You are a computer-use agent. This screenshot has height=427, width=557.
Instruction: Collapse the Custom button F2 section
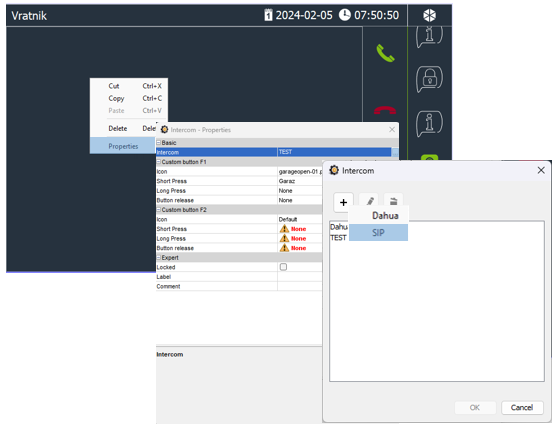[x=159, y=210]
